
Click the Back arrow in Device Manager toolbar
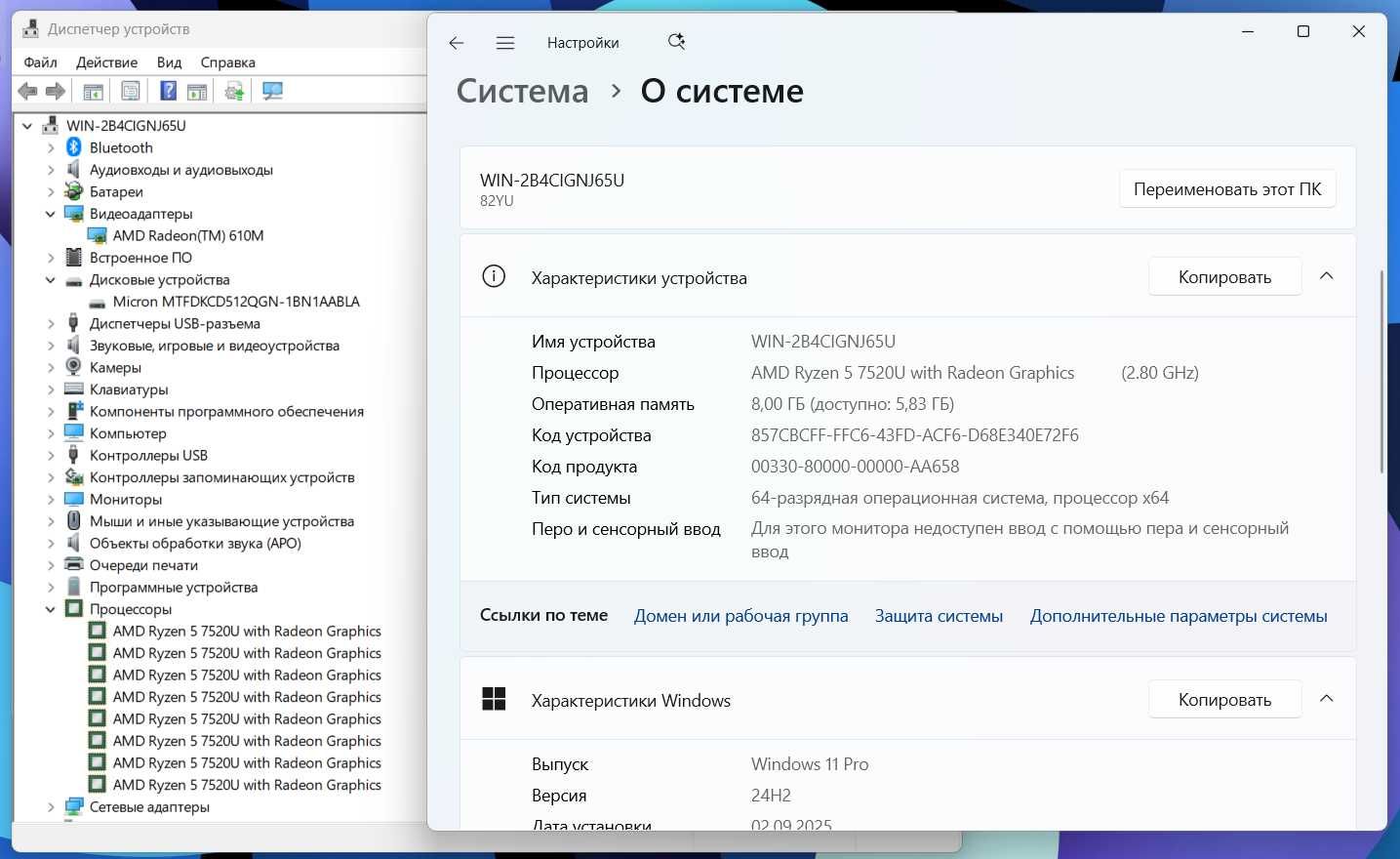pos(27,92)
